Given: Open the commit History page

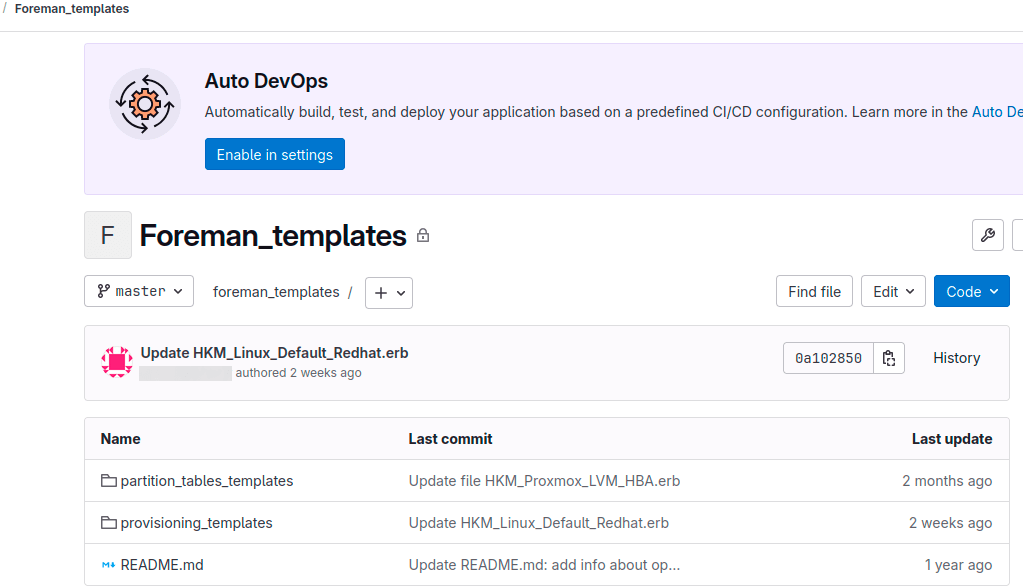Looking at the screenshot, I should [956, 358].
